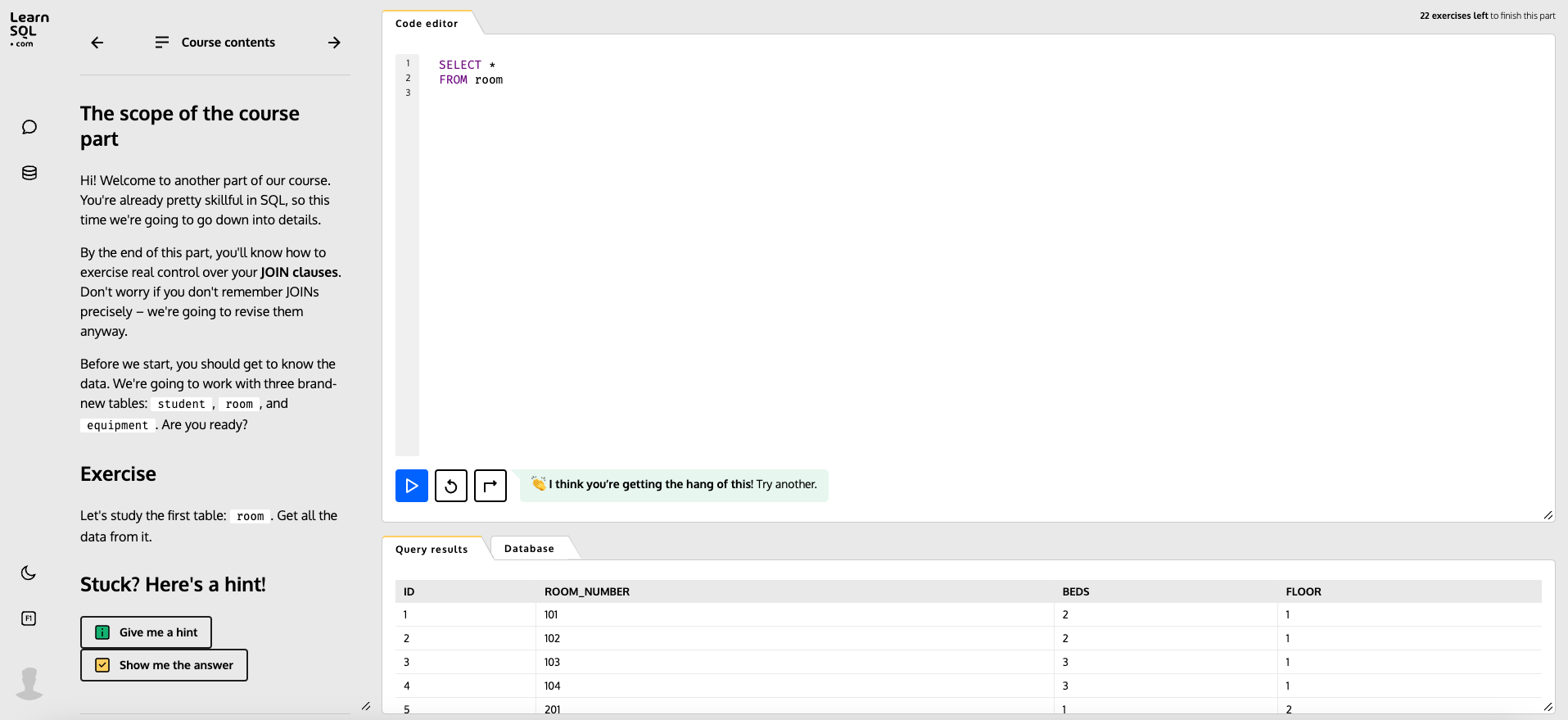Reset the code with the circular arrow button
1568x720 pixels.
(451, 486)
